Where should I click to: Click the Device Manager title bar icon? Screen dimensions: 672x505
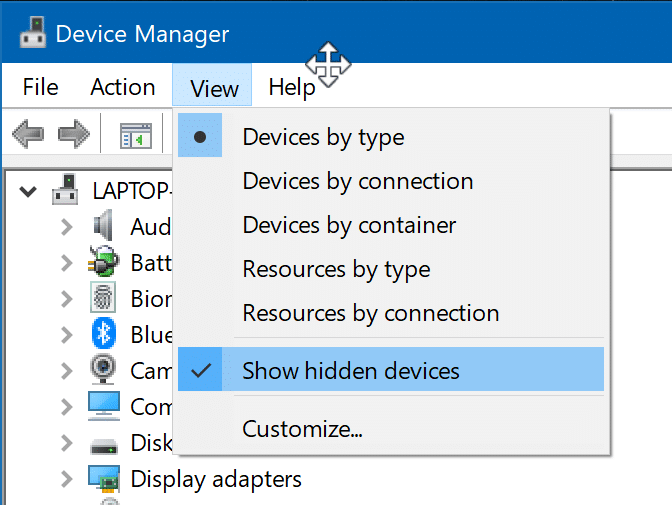click(33, 32)
